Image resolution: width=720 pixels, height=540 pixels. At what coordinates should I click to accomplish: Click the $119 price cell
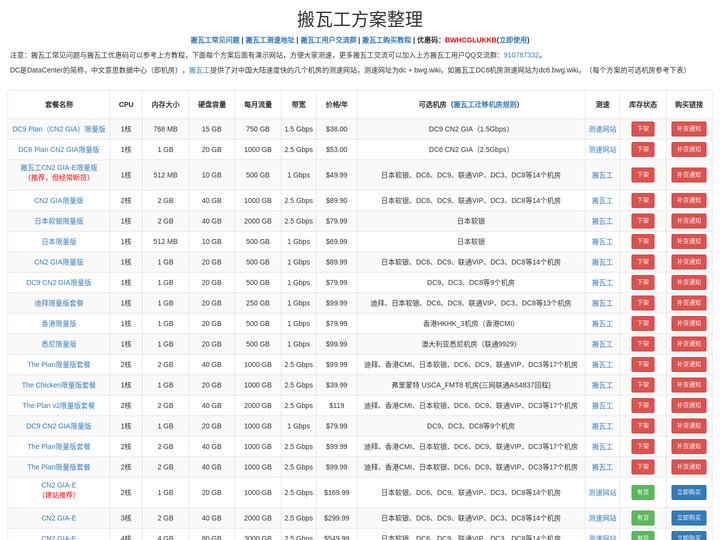click(337, 405)
